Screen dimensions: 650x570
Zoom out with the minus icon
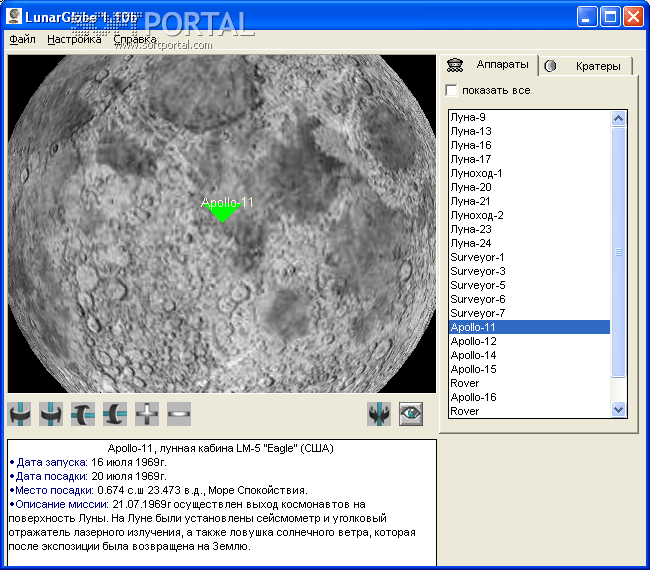179,413
